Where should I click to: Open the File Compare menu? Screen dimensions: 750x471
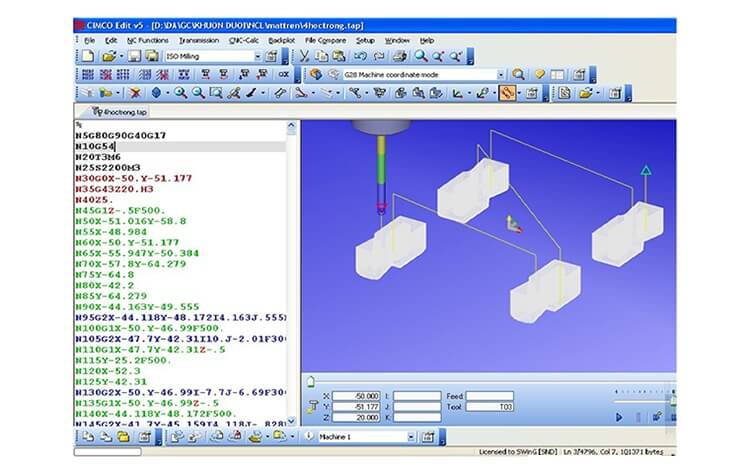[325, 41]
